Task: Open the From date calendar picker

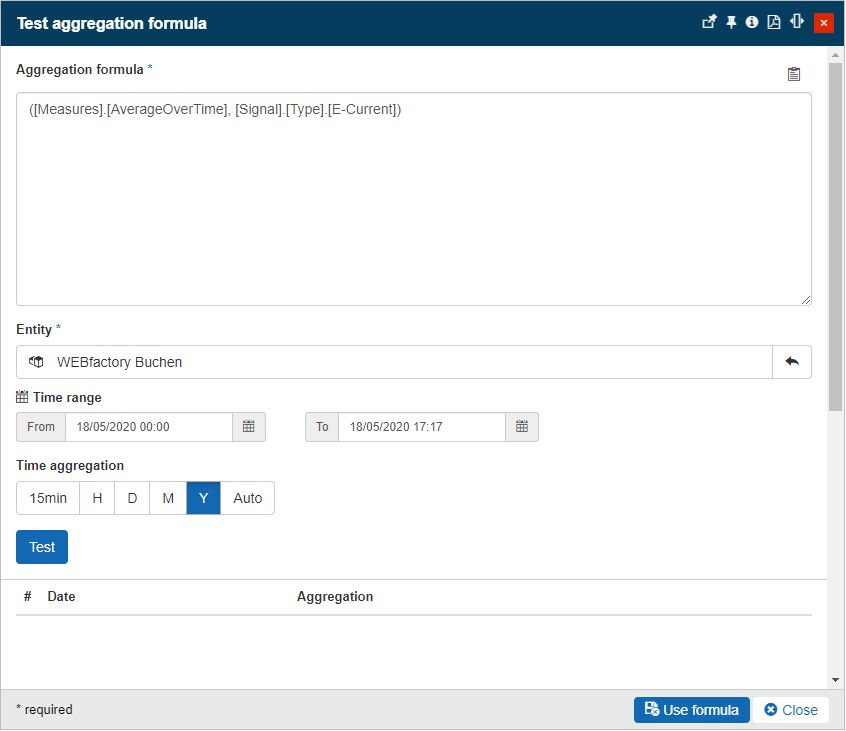Action: click(x=249, y=427)
